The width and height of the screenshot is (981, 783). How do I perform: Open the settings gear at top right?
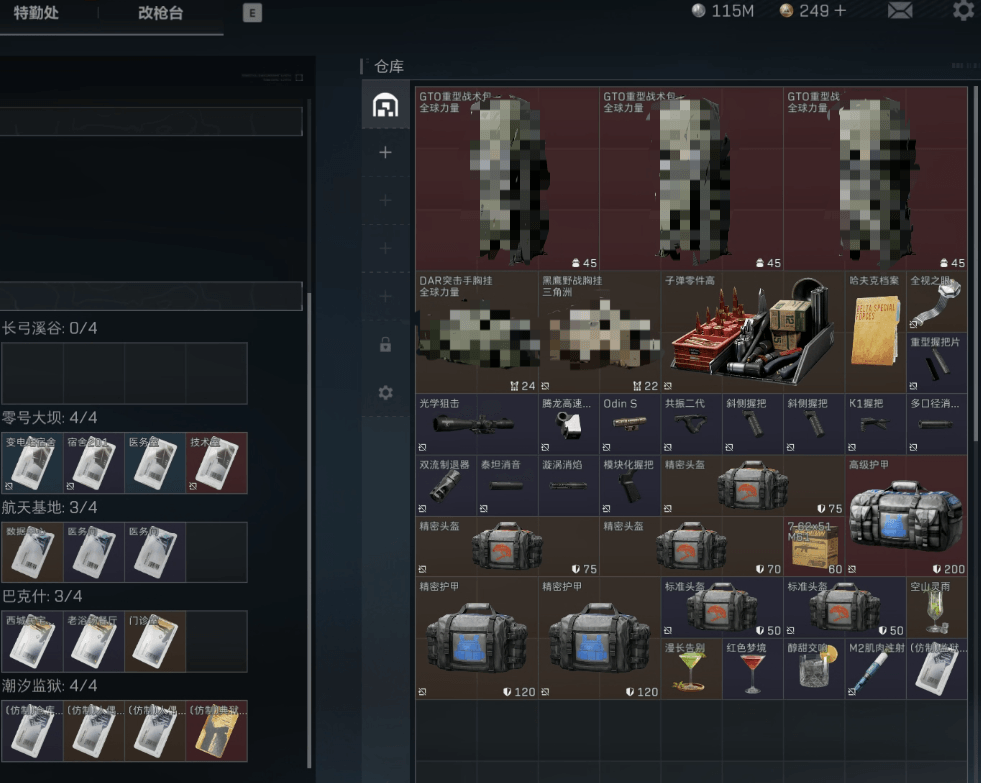pyautogui.click(x=963, y=11)
